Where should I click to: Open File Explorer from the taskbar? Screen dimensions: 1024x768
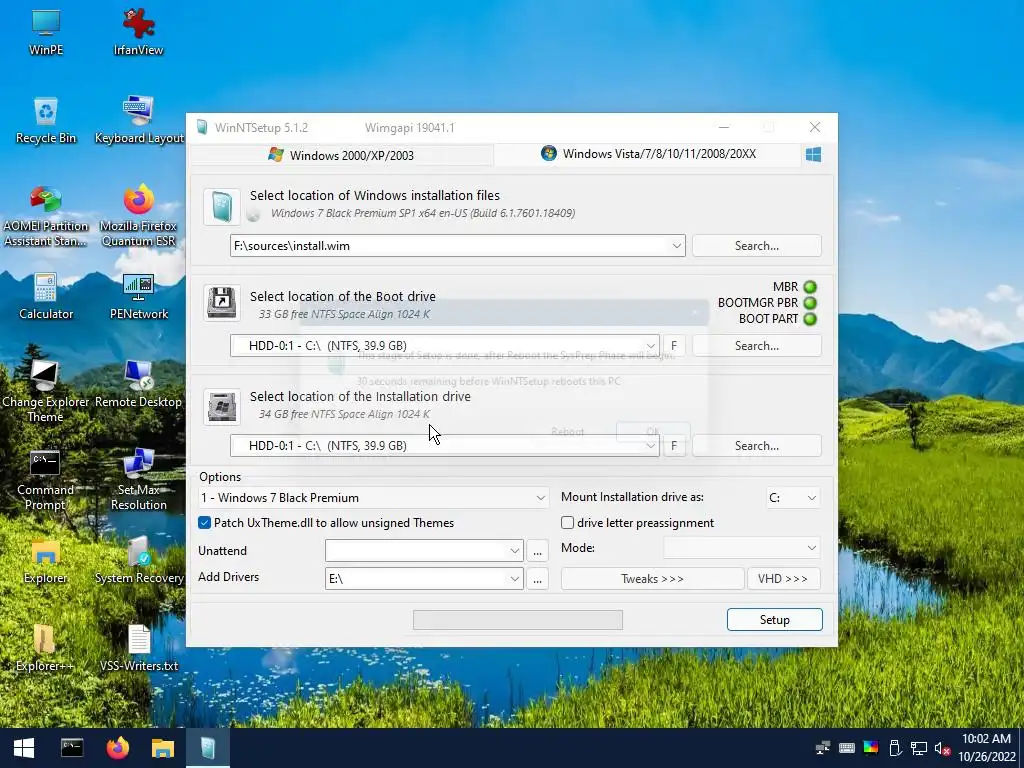[x=163, y=748]
